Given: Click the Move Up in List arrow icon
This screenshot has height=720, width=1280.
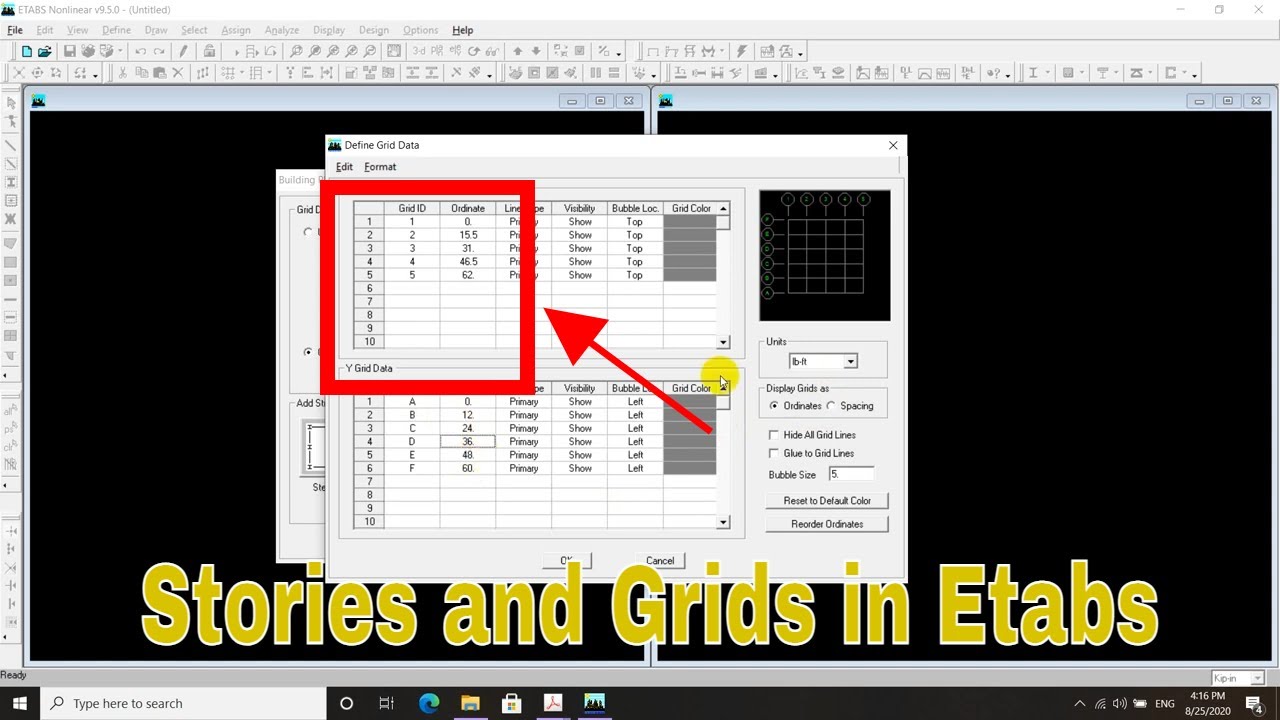Looking at the screenshot, I should tap(518, 51).
